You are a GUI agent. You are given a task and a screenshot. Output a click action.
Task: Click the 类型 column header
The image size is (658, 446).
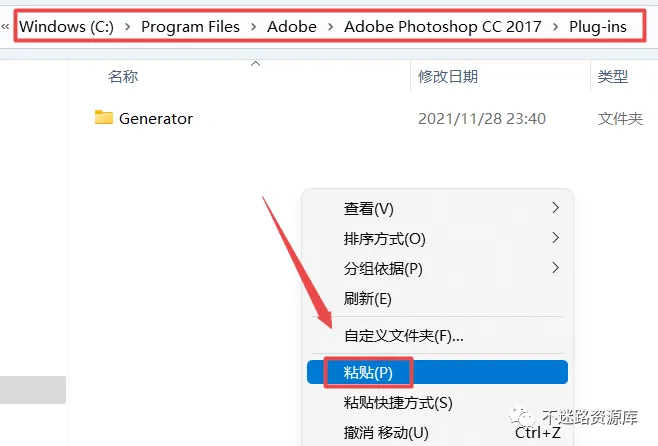tap(612, 77)
